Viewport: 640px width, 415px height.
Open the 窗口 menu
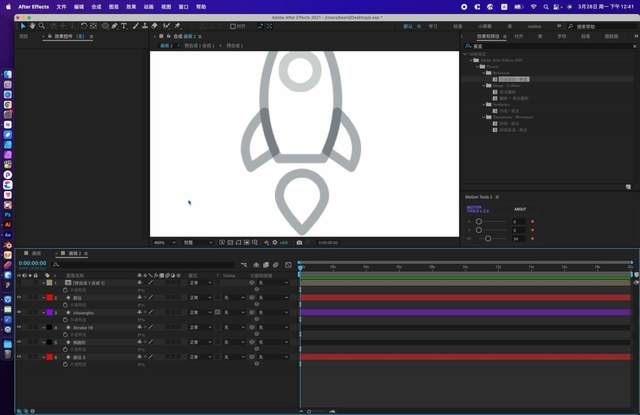[x=184, y=7]
